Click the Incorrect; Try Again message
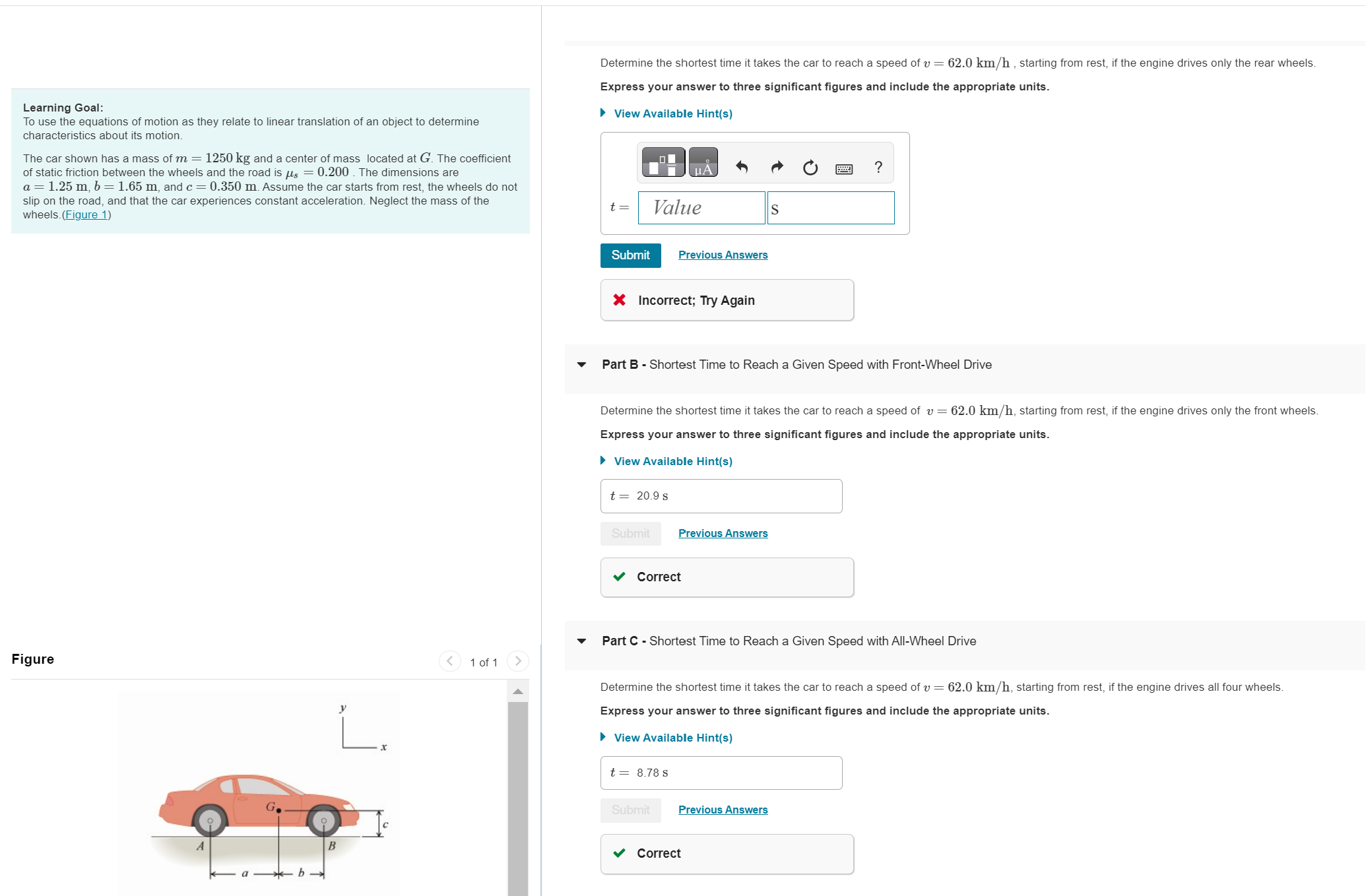This screenshot has height=896, width=1366. pyautogui.click(x=727, y=300)
